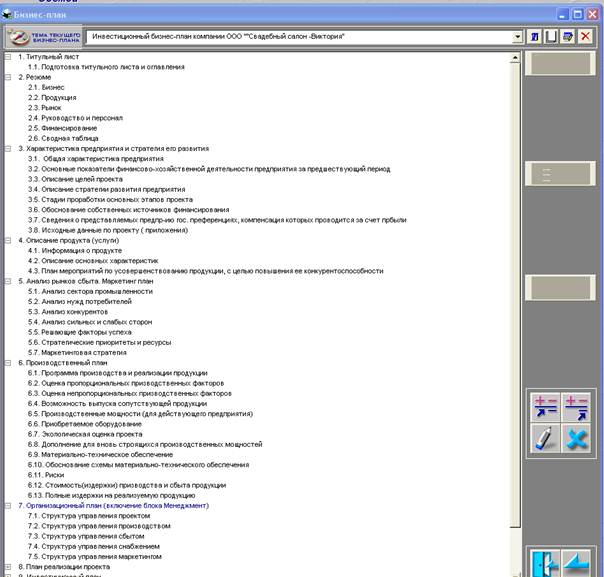Image resolution: width=604 pixels, height=577 pixels.
Task: Click the vertical scrollbar track of the tree
Action: [x=515, y=551]
